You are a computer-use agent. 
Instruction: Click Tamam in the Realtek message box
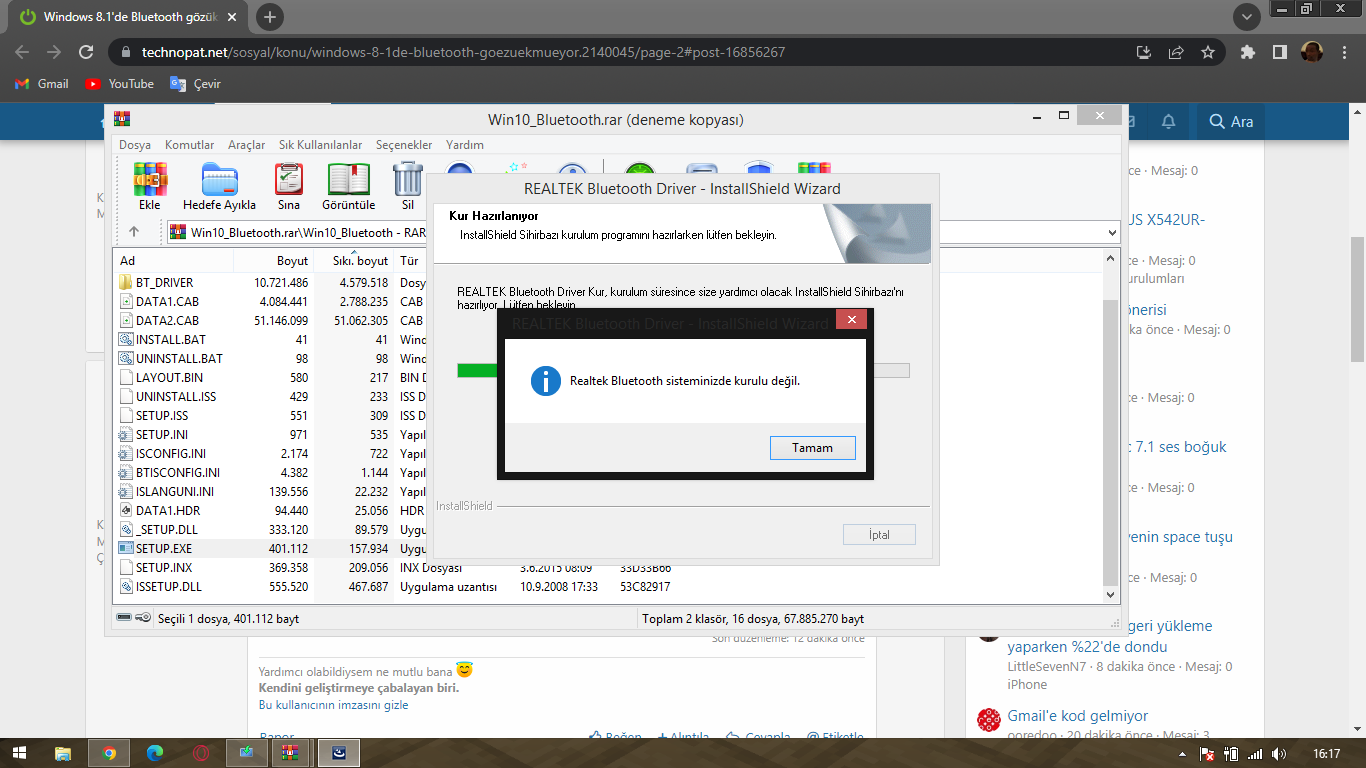(x=812, y=448)
